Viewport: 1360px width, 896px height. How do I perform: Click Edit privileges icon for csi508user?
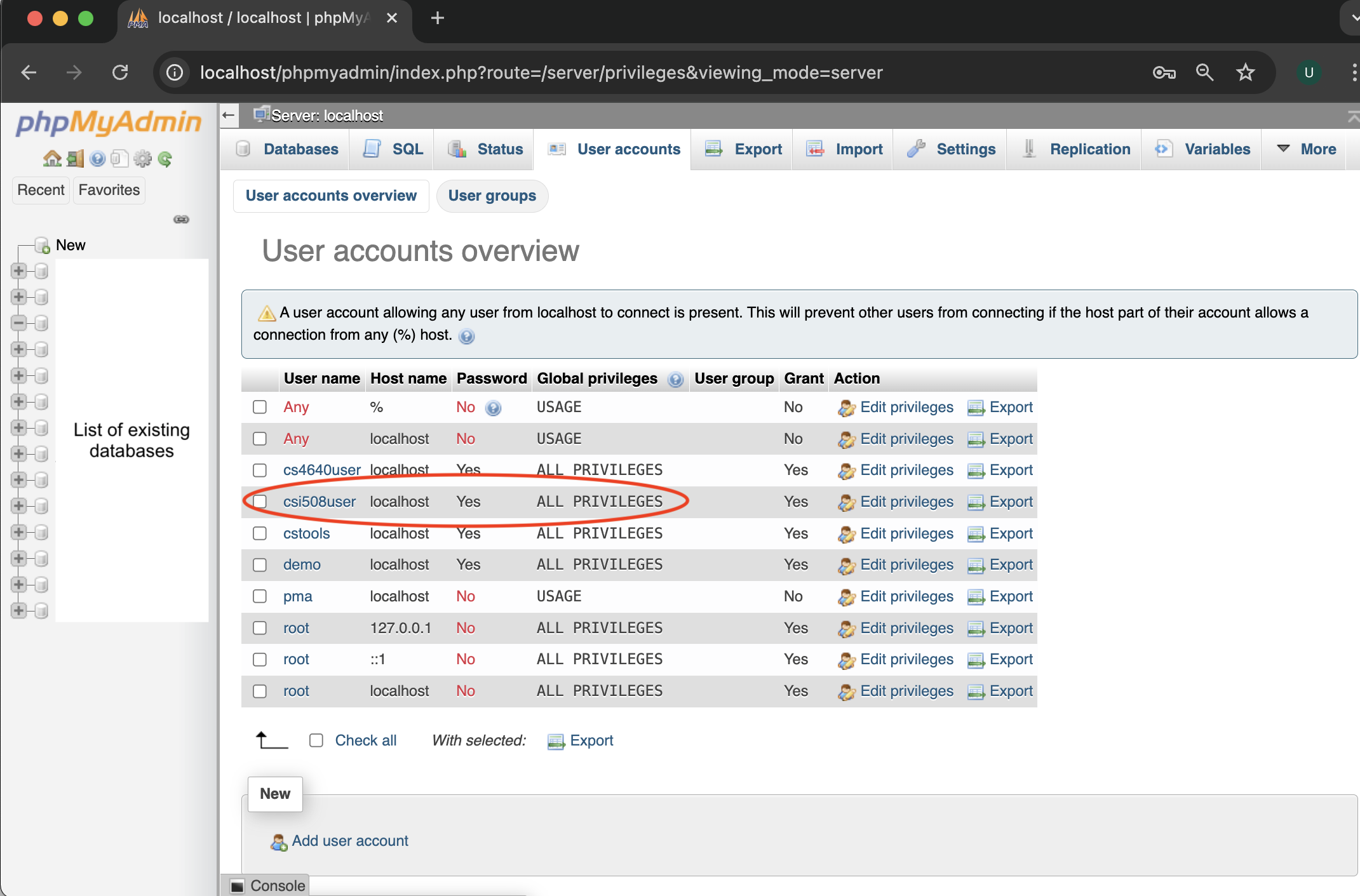coord(847,502)
